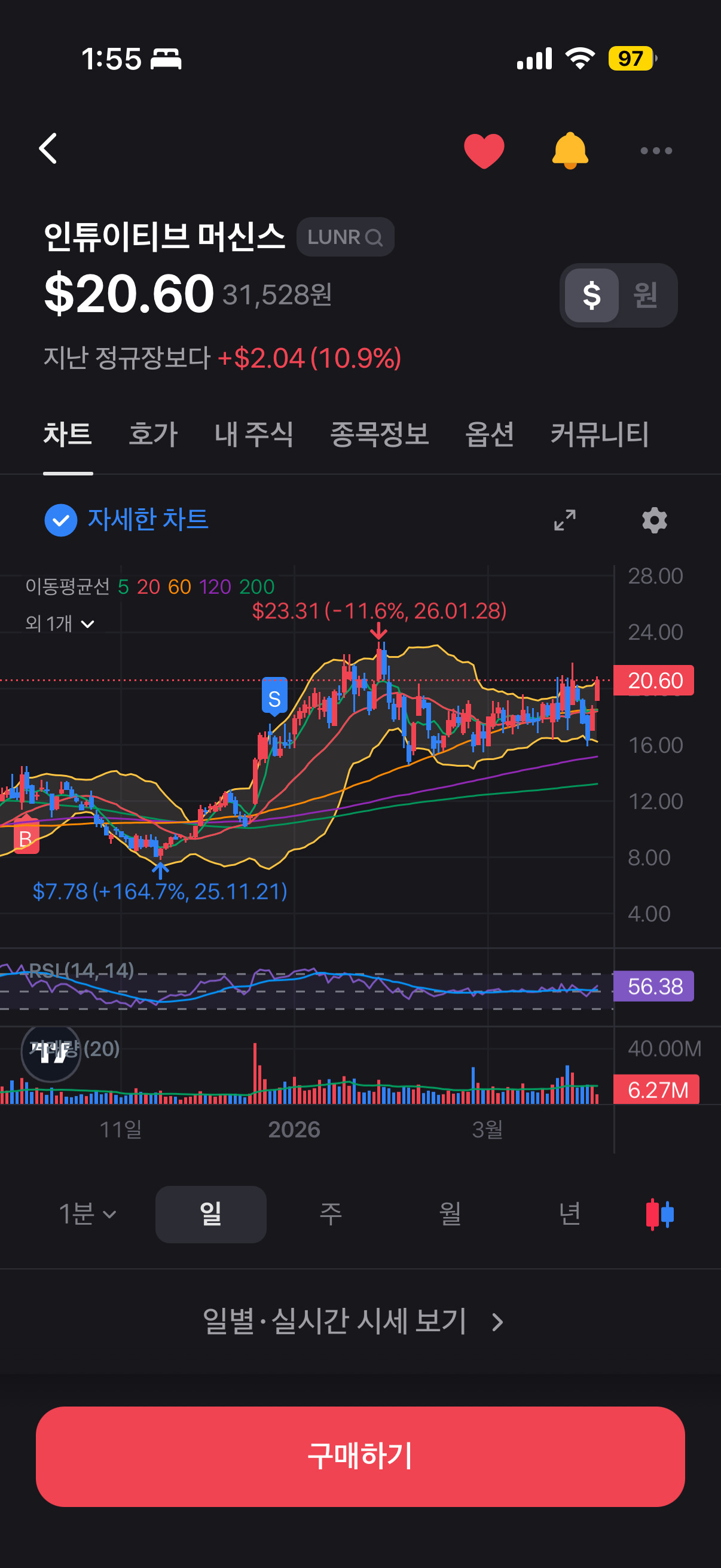Image resolution: width=721 pixels, height=1568 pixels.
Task: Tap the 이동평균선 indicator label
Action: tap(67, 586)
